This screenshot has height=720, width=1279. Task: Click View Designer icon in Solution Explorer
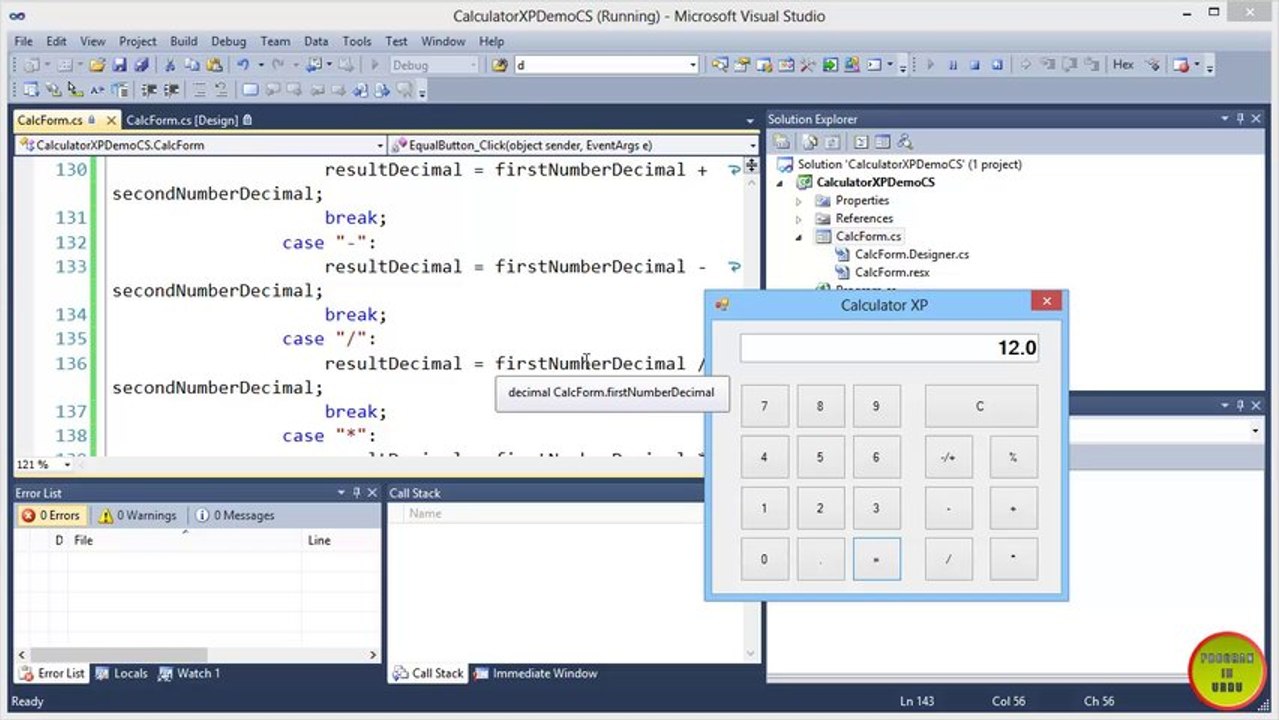882,142
